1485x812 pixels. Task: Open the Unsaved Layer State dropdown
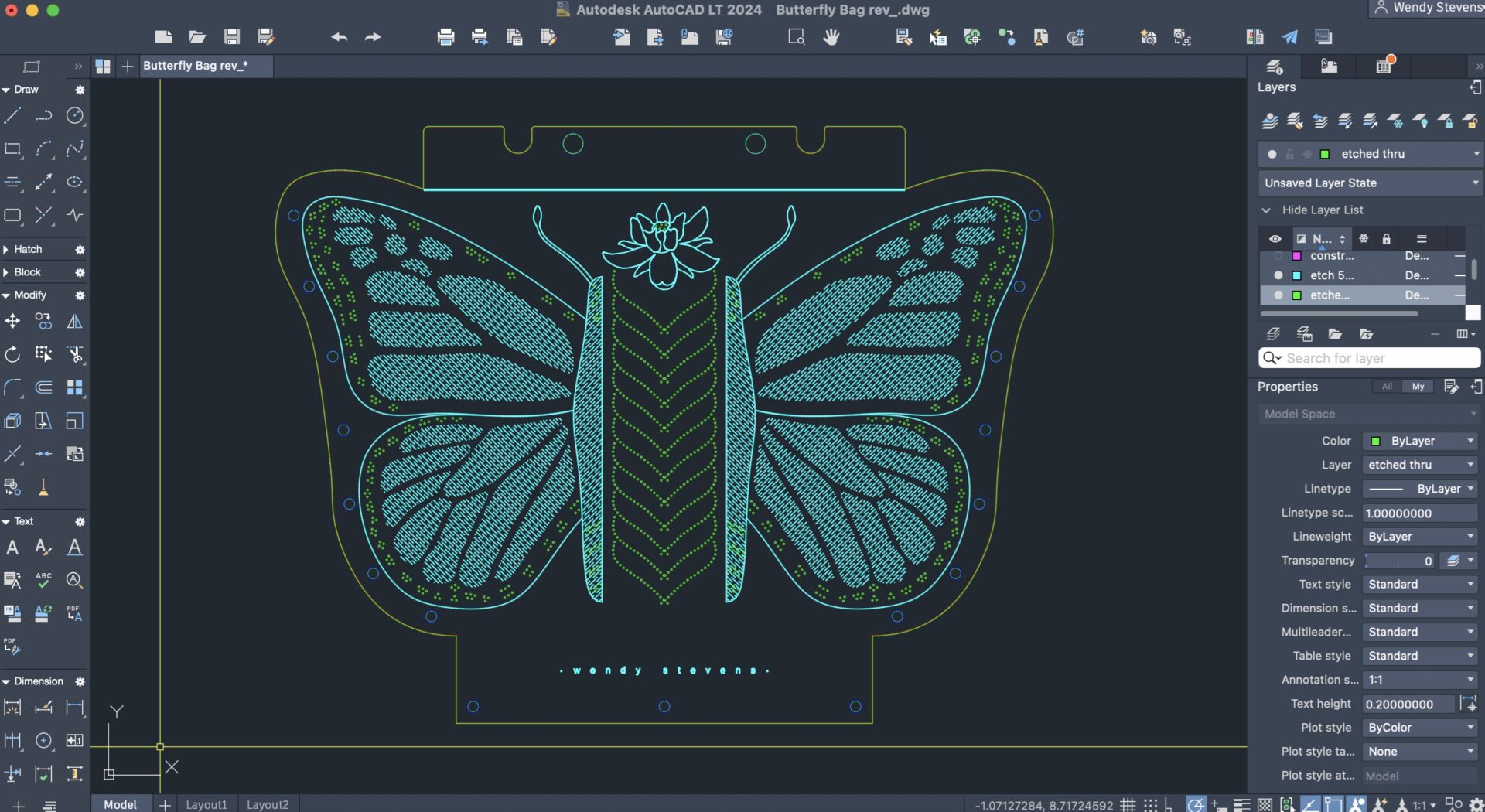pos(1369,183)
